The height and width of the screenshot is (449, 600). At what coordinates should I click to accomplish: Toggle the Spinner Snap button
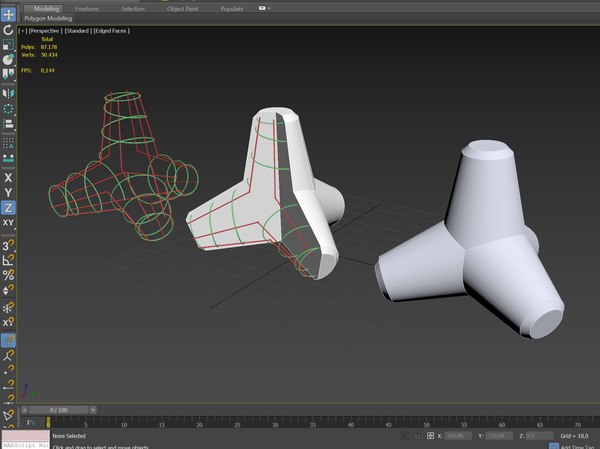point(8,290)
